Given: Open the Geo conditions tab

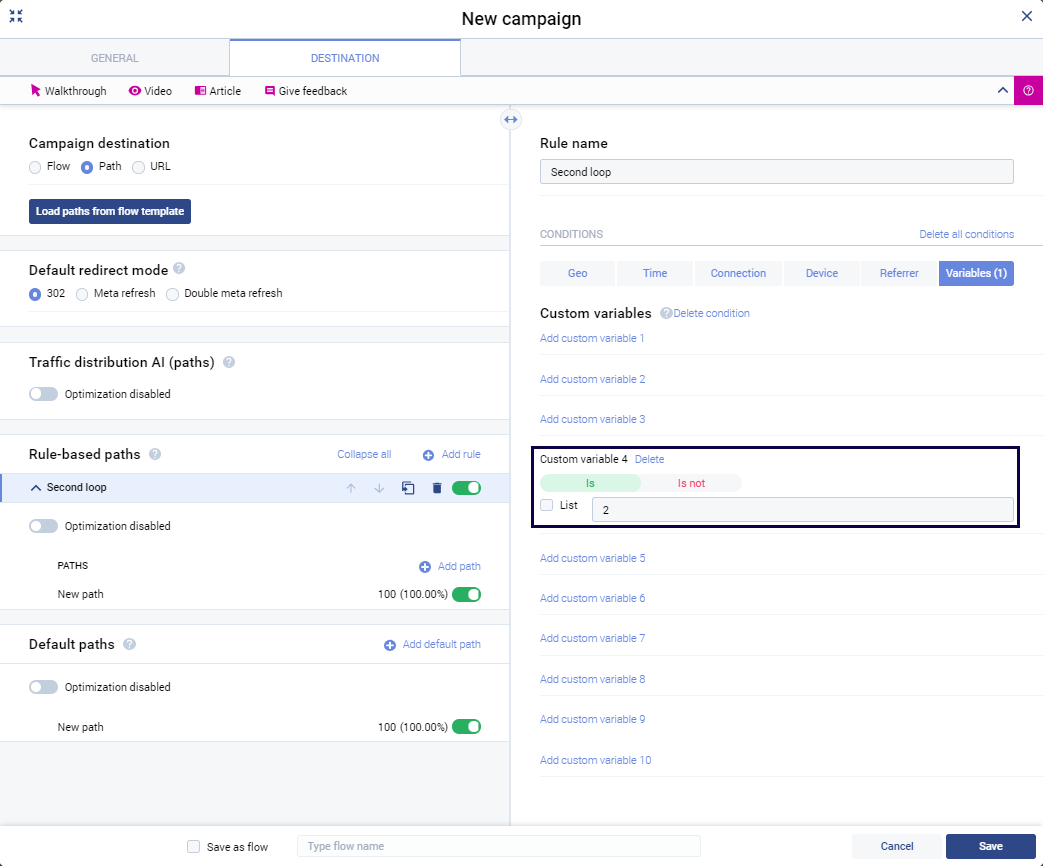Looking at the screenshot, I should point(577,273).
